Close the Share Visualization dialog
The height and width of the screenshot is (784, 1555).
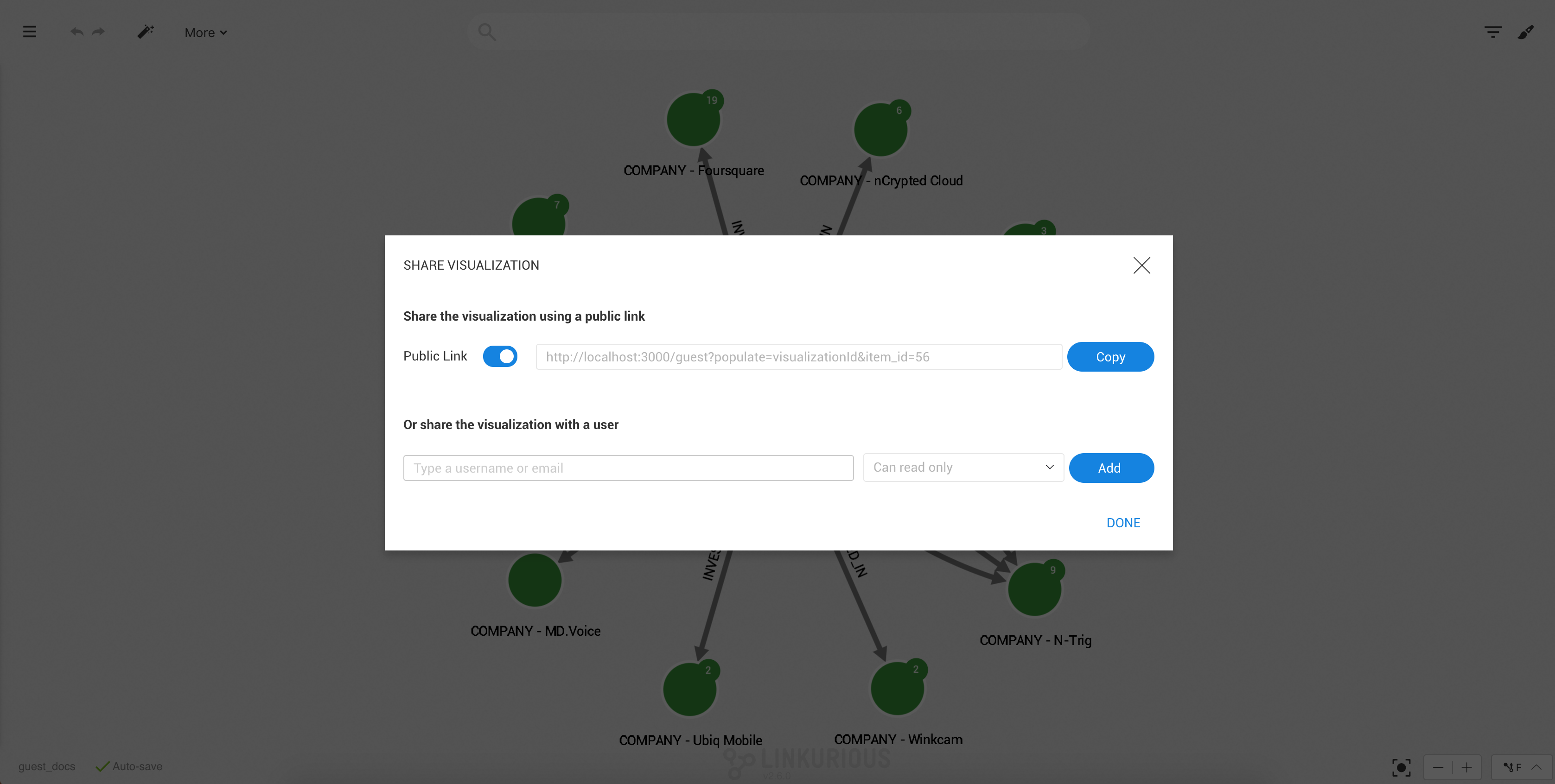tap(1141, 266)
